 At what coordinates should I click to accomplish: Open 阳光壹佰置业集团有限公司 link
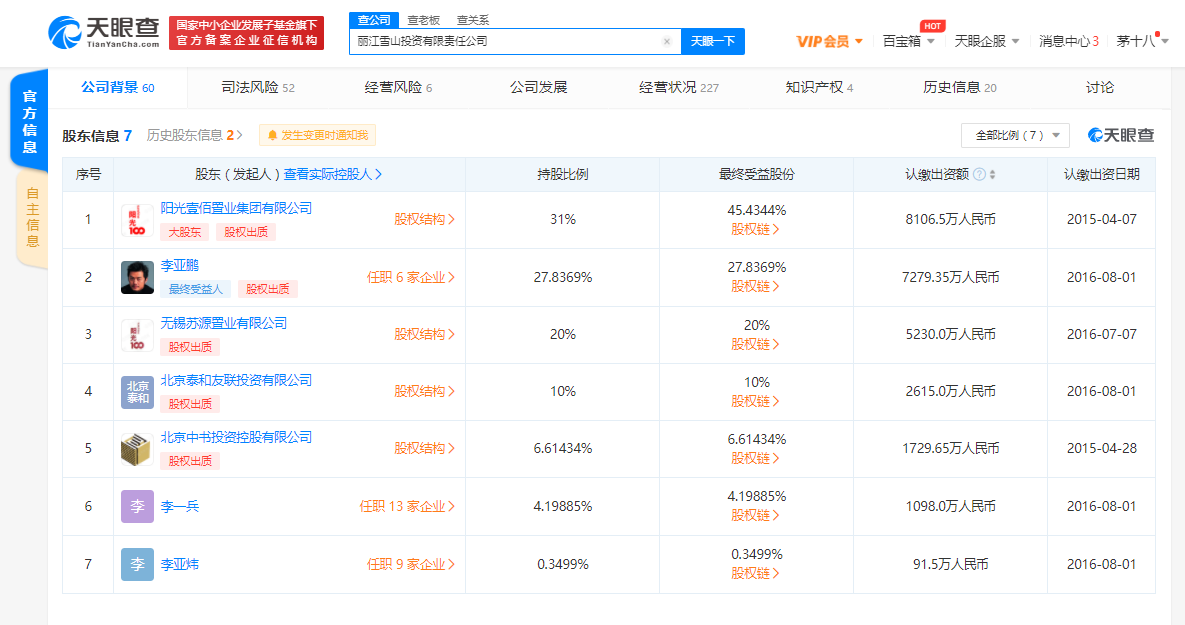pyautogui.click(x=236, y=209)
